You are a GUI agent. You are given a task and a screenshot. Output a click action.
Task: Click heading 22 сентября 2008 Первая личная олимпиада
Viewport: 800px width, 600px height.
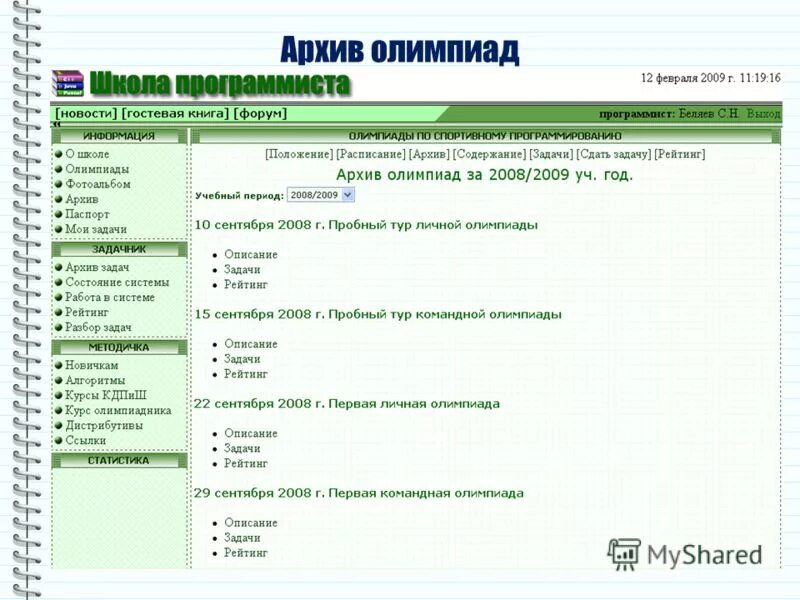[x=347, y=404]
